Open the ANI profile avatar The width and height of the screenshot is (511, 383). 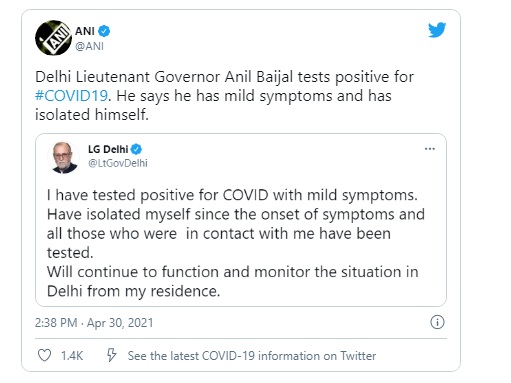click(53, 38)
